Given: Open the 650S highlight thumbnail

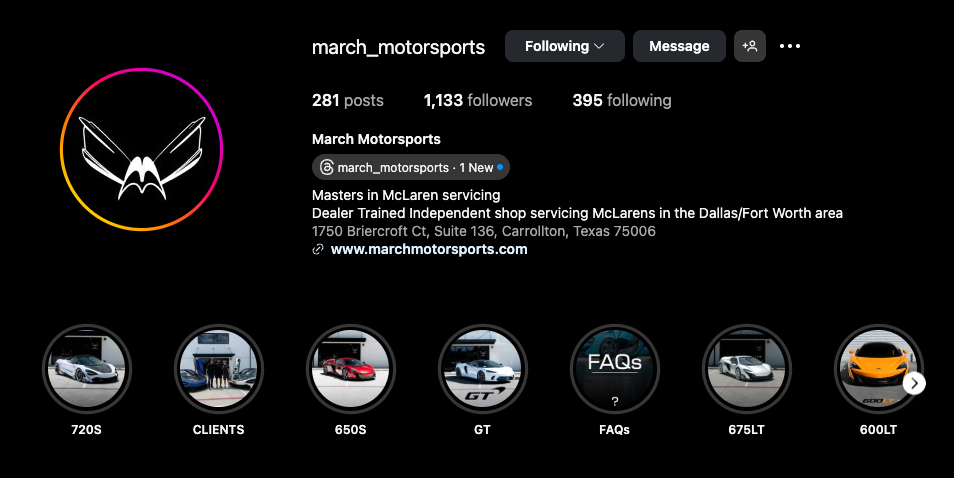Looking at the screenshot, I should click(x=350, y=369).
